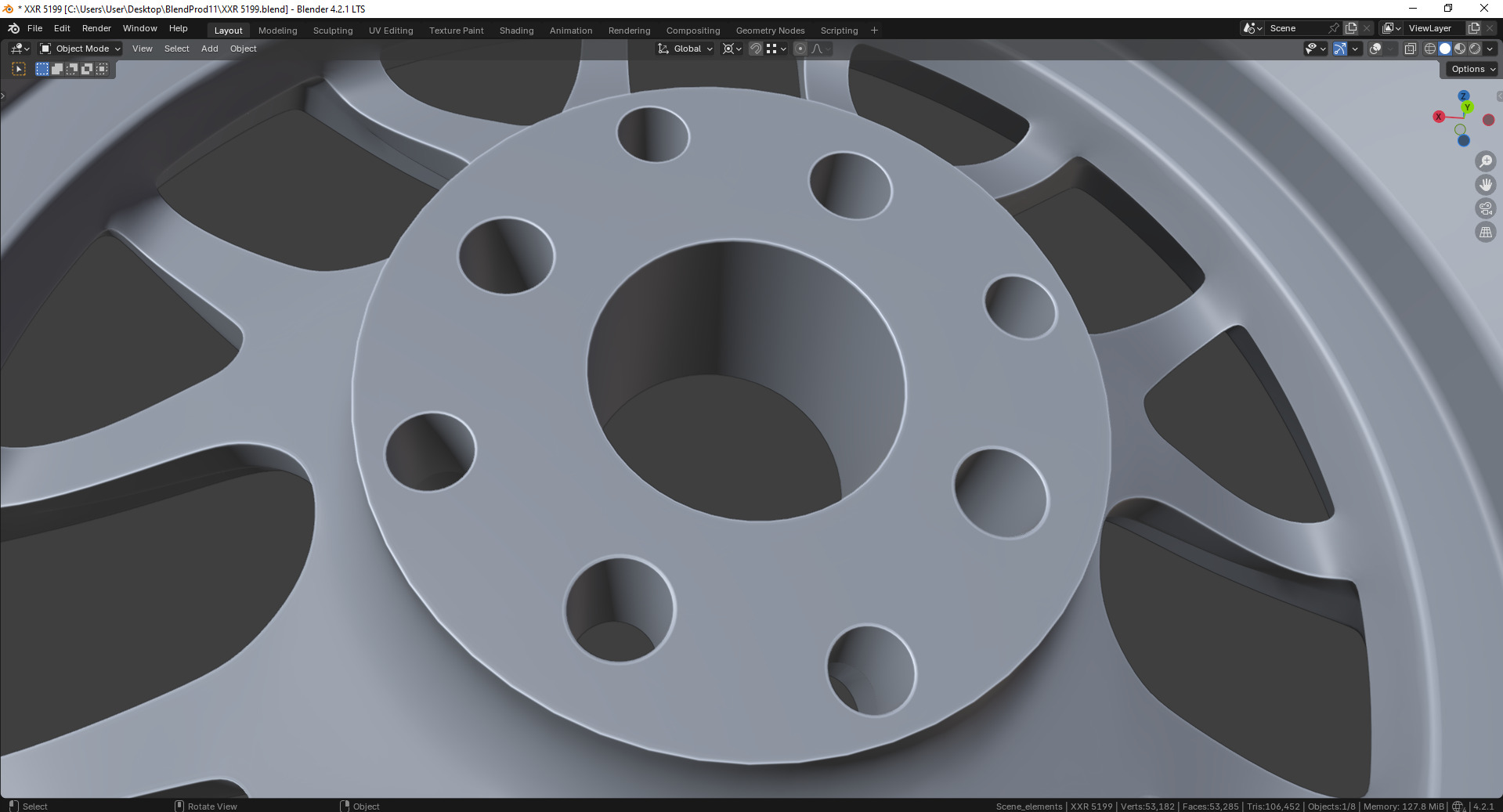Viewport: 1503px width, 812px height.
Task: Toggle Show Gizmo button
Action: pyautogui.click(x=1339, y=49)
